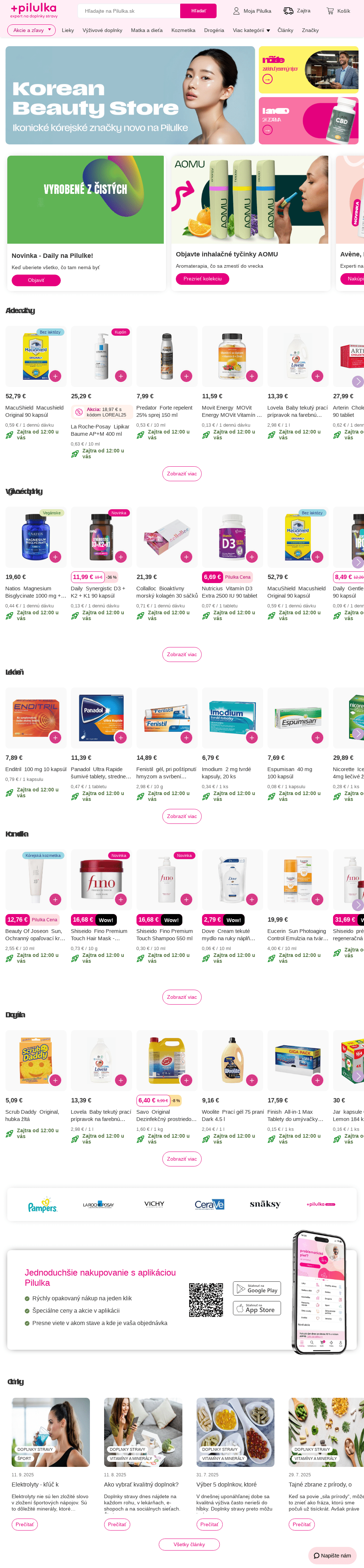Viewport: 364px width, 1568px height.
Task: Focus the Hľadajte na Pilulka.sk search field
Action: pos(129,11)
